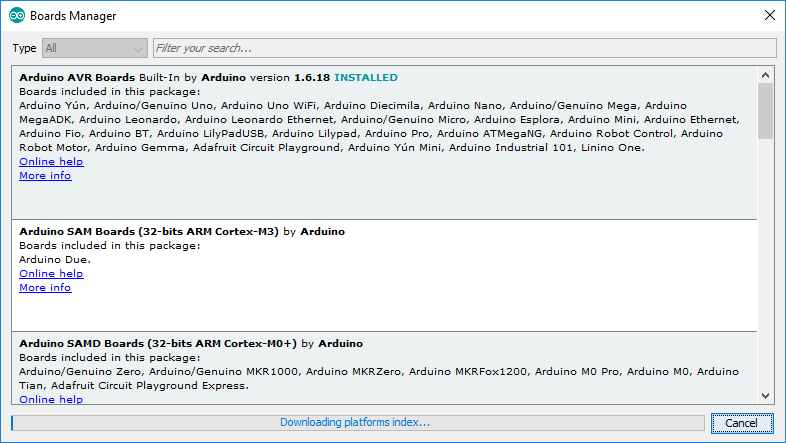Open the Type dropdown showing All

(95, 48)
